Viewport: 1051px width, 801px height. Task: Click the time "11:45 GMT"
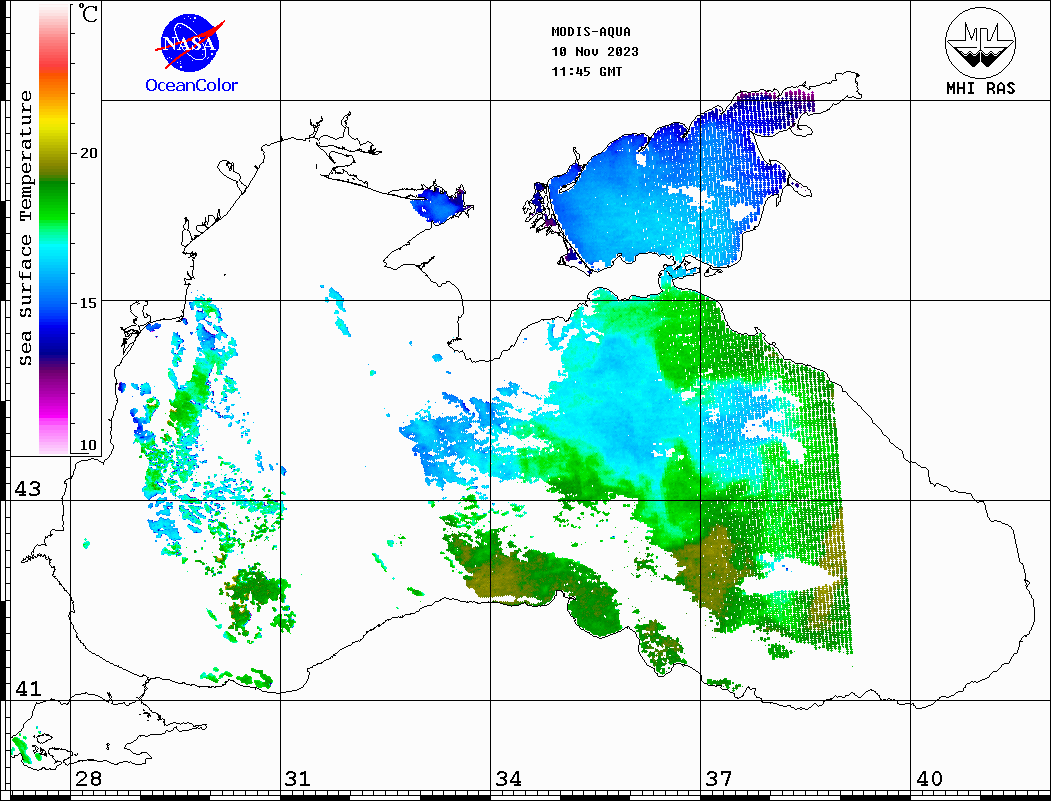point(586,72)
